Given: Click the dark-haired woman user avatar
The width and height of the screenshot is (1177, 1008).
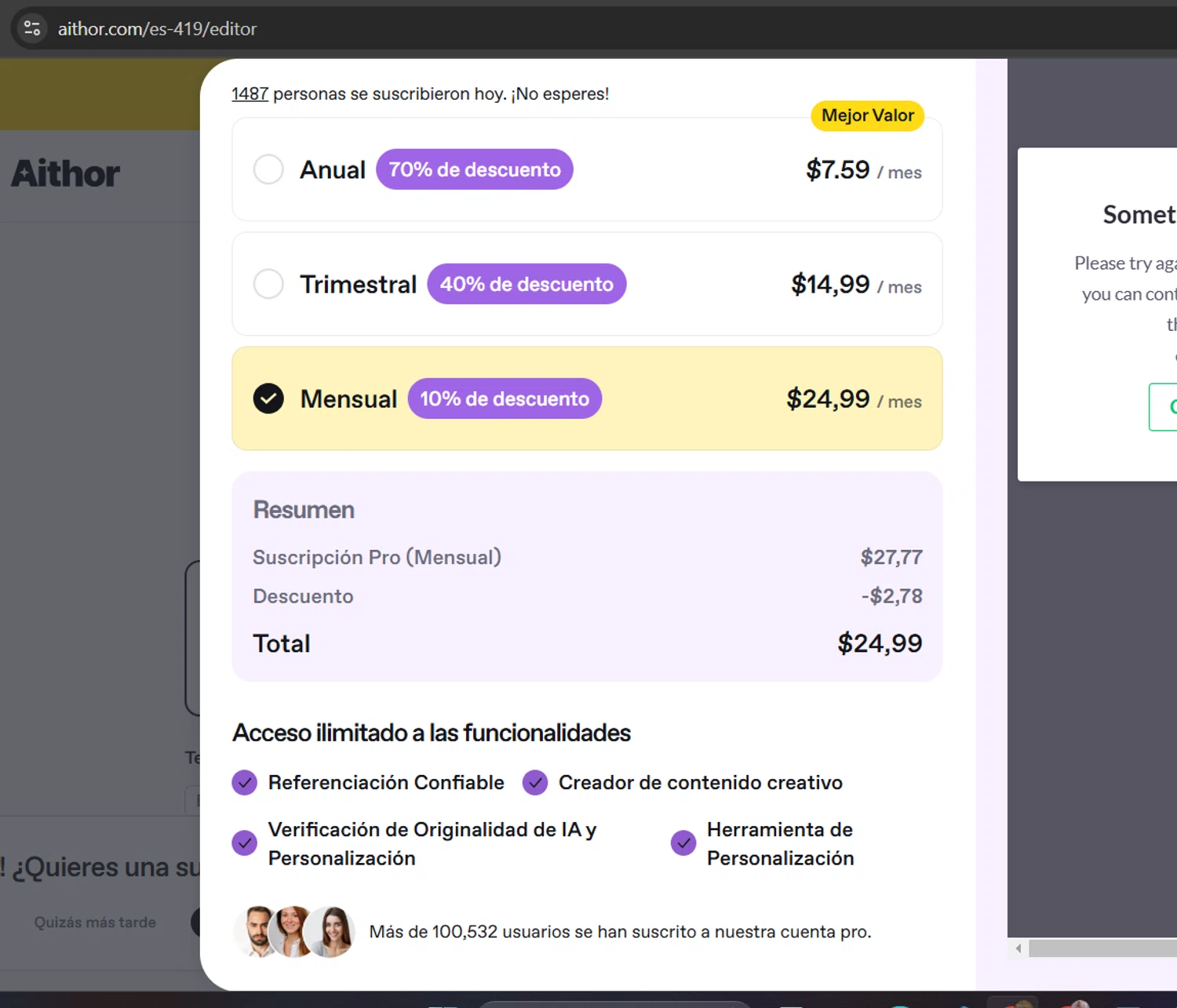Looking at the screenshot, I should point(330,932).
